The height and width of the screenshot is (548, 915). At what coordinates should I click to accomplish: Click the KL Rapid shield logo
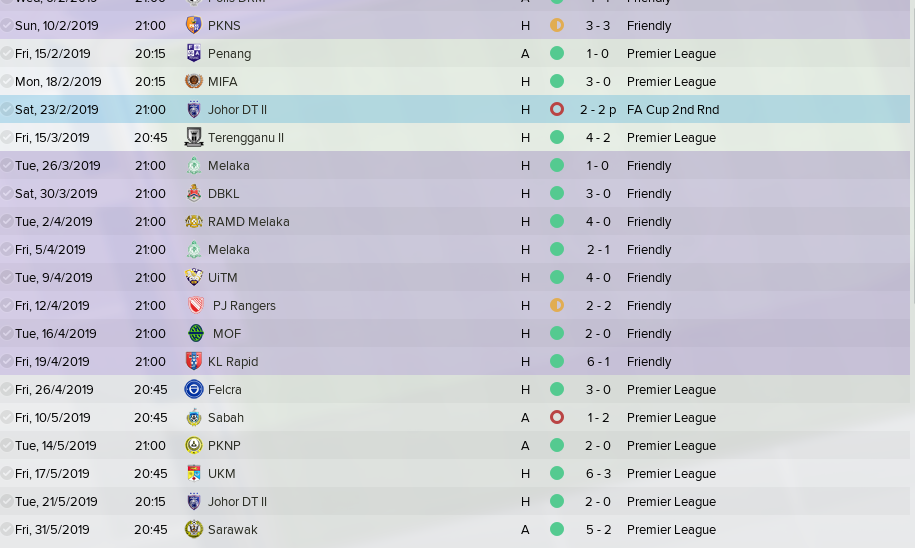click(193, 361)
